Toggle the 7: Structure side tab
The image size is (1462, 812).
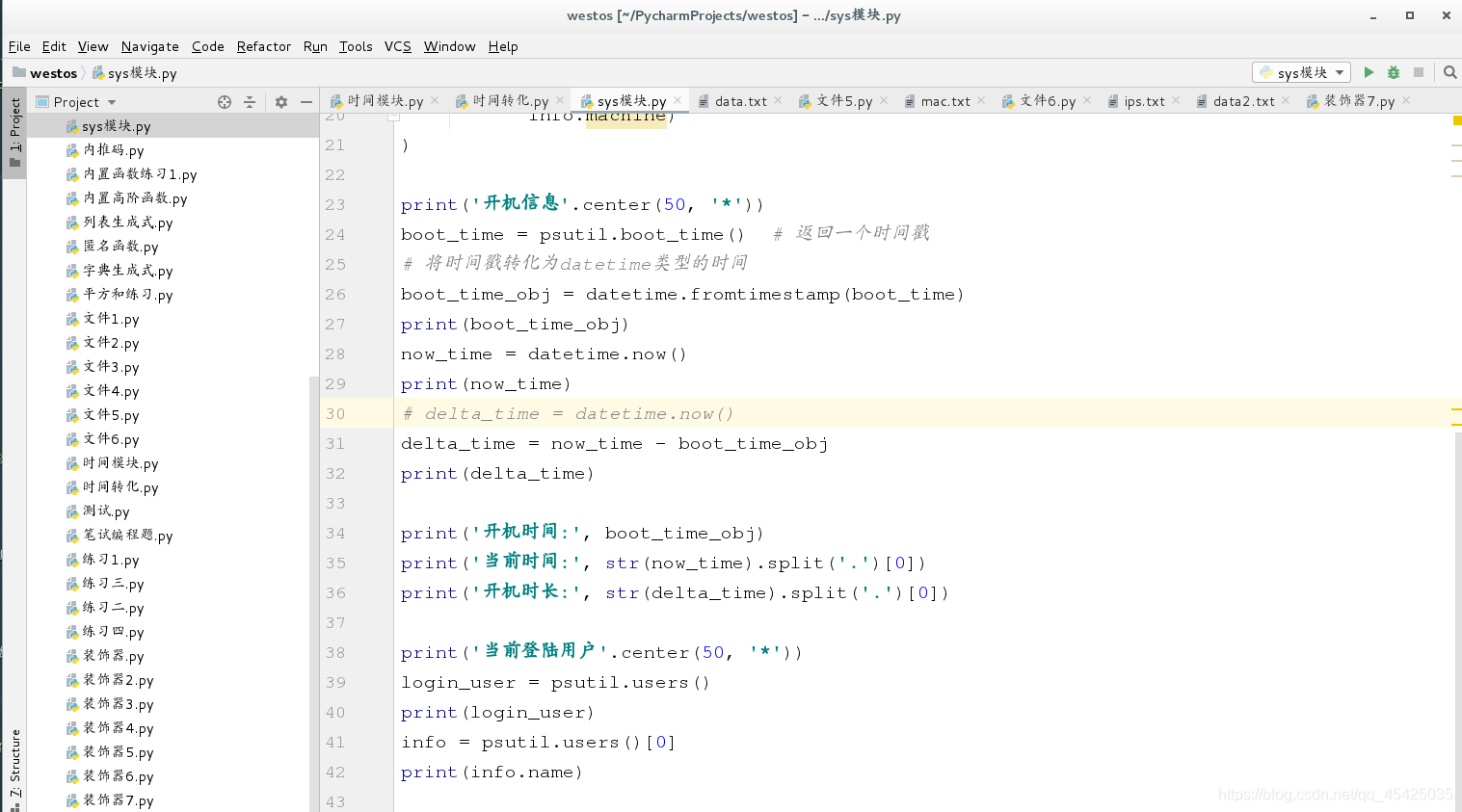pos(14,769)
